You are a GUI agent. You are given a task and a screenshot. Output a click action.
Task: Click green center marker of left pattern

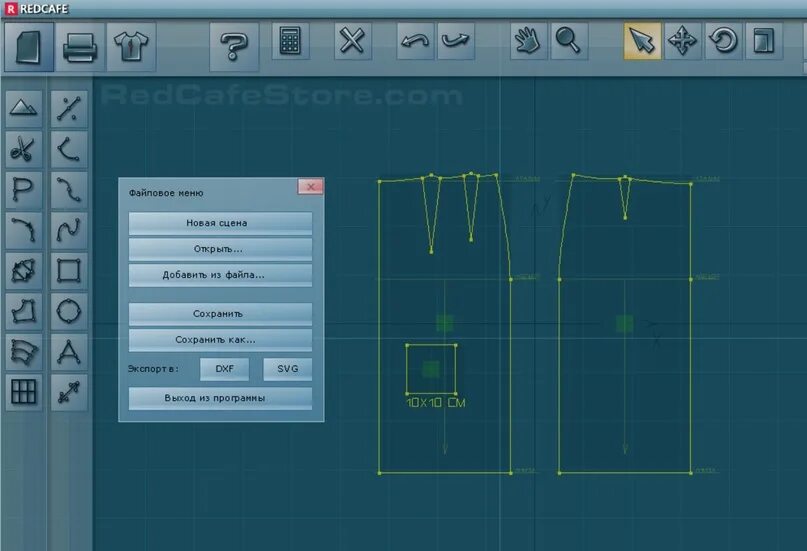[x=445, y=323]
